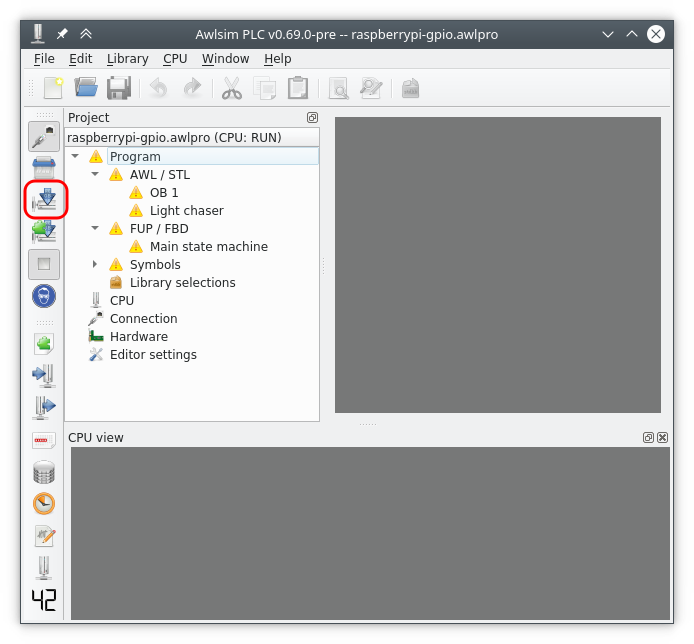The width and height of the screenshot is (694, 644).
Task: Toggle the CPU run/stop square button
Action: click(x=44, y=264)
